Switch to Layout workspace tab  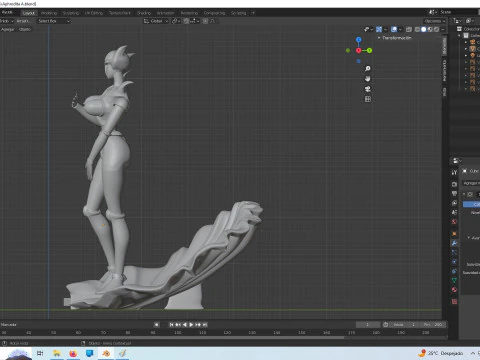pos(29,13)
